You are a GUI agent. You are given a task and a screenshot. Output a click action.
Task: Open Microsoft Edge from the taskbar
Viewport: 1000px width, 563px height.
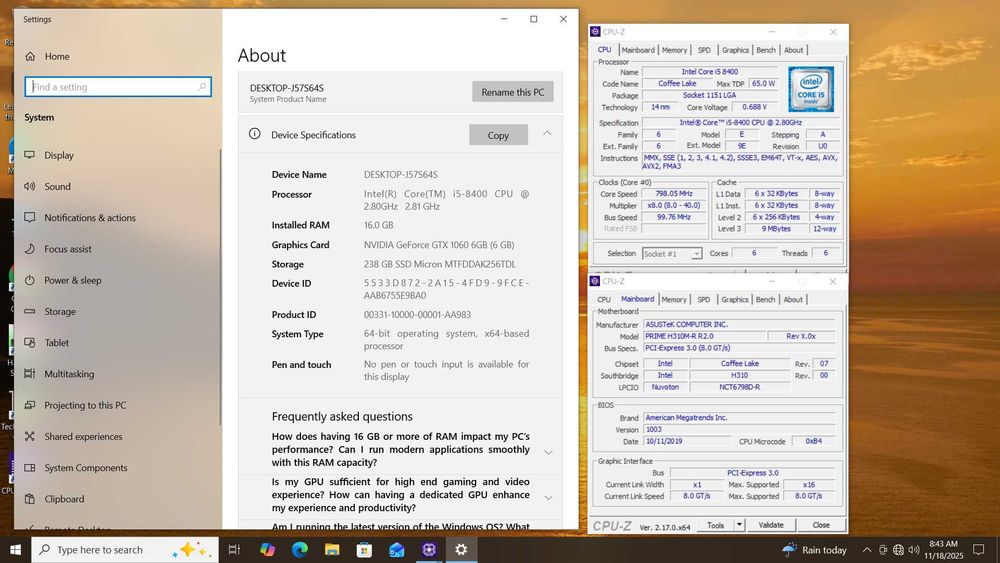[300, 550]
